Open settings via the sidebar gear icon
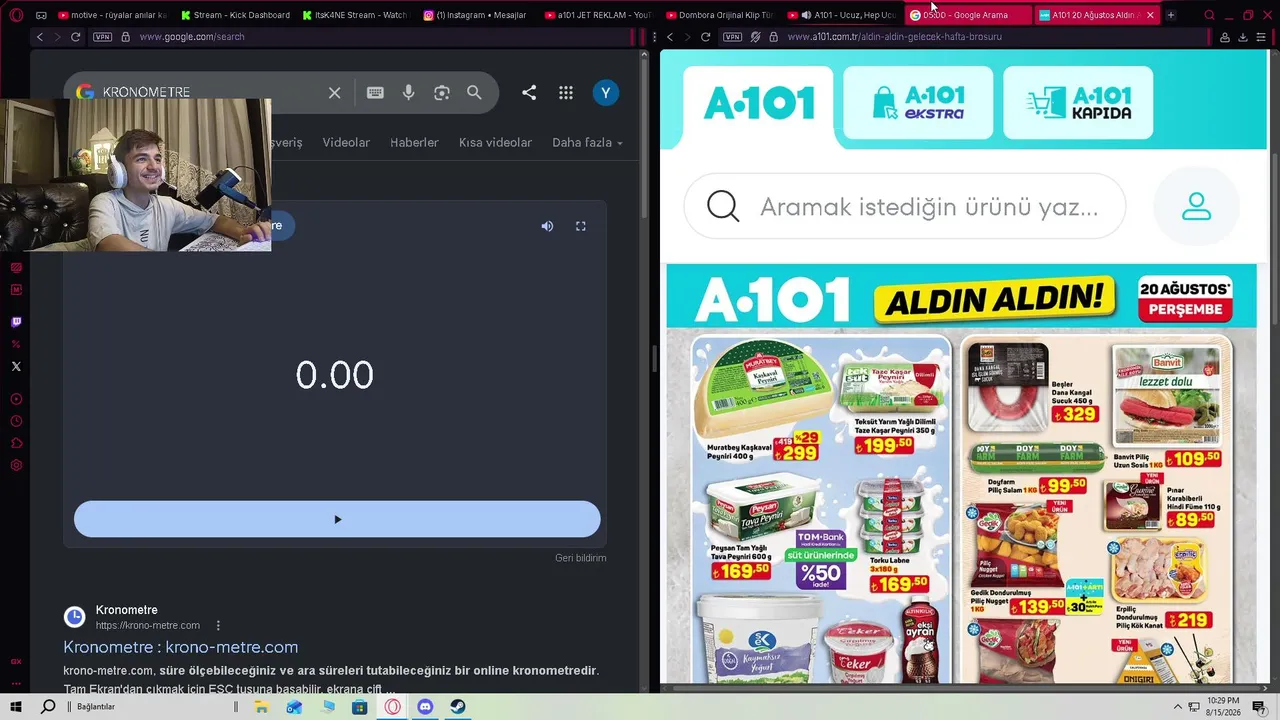 (16, 465)
